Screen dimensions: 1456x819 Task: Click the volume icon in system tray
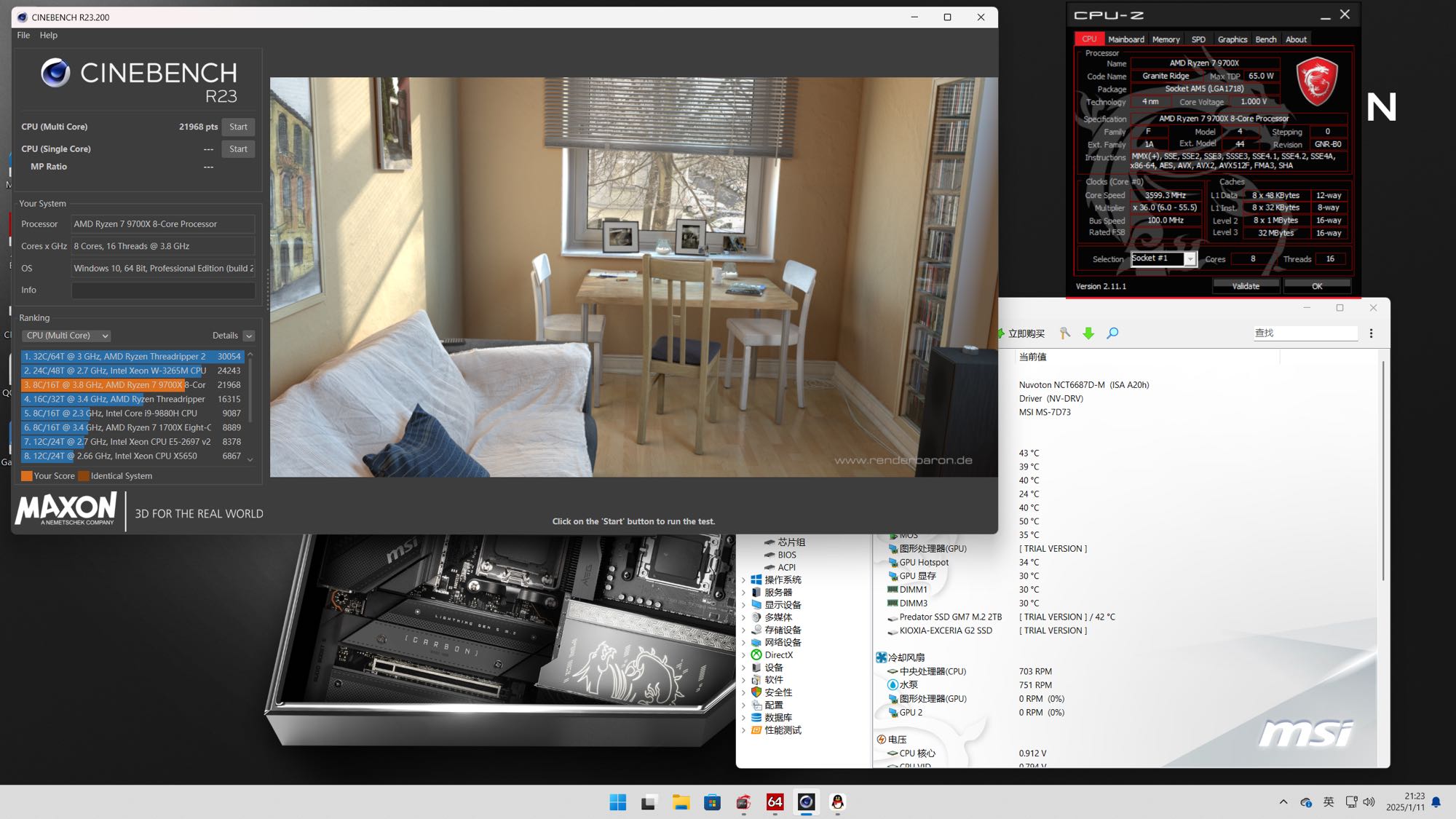1369,802
